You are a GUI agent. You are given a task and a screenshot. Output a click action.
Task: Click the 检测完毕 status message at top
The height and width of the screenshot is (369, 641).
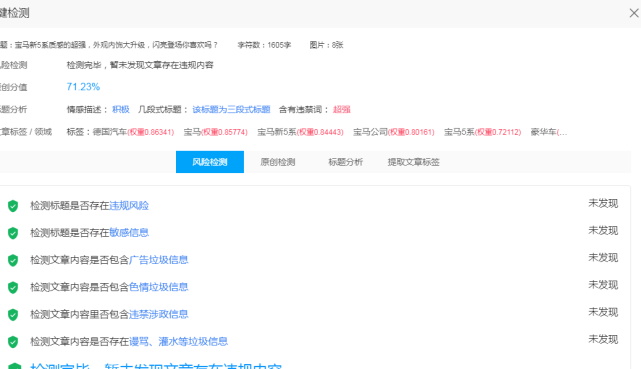point(140,65)
